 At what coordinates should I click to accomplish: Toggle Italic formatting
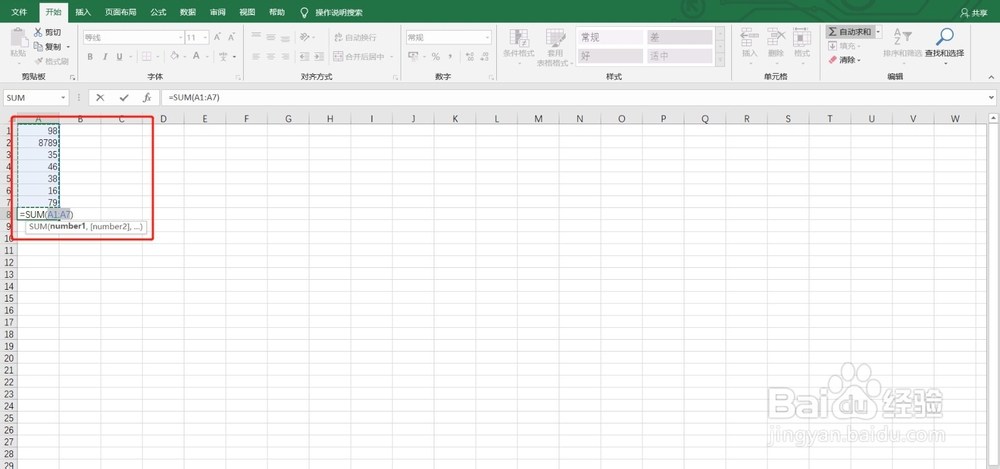tap(105, 57)
